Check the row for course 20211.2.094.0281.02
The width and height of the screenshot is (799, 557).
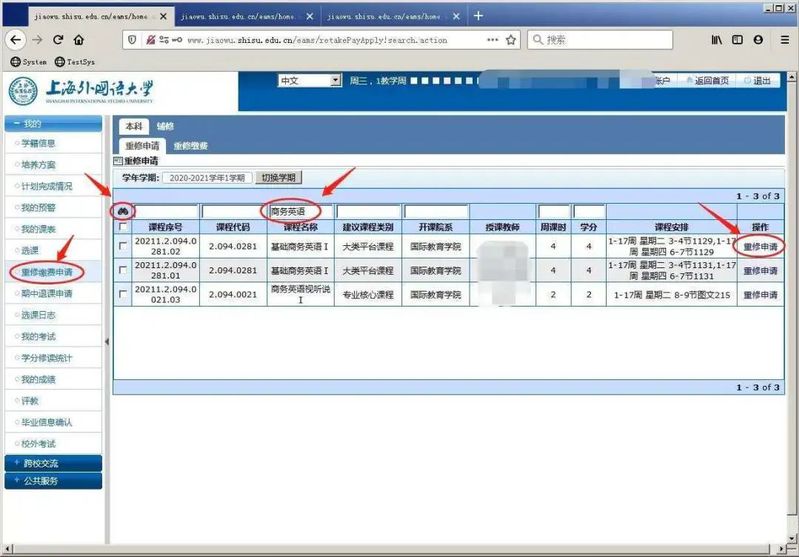[123, 246]
